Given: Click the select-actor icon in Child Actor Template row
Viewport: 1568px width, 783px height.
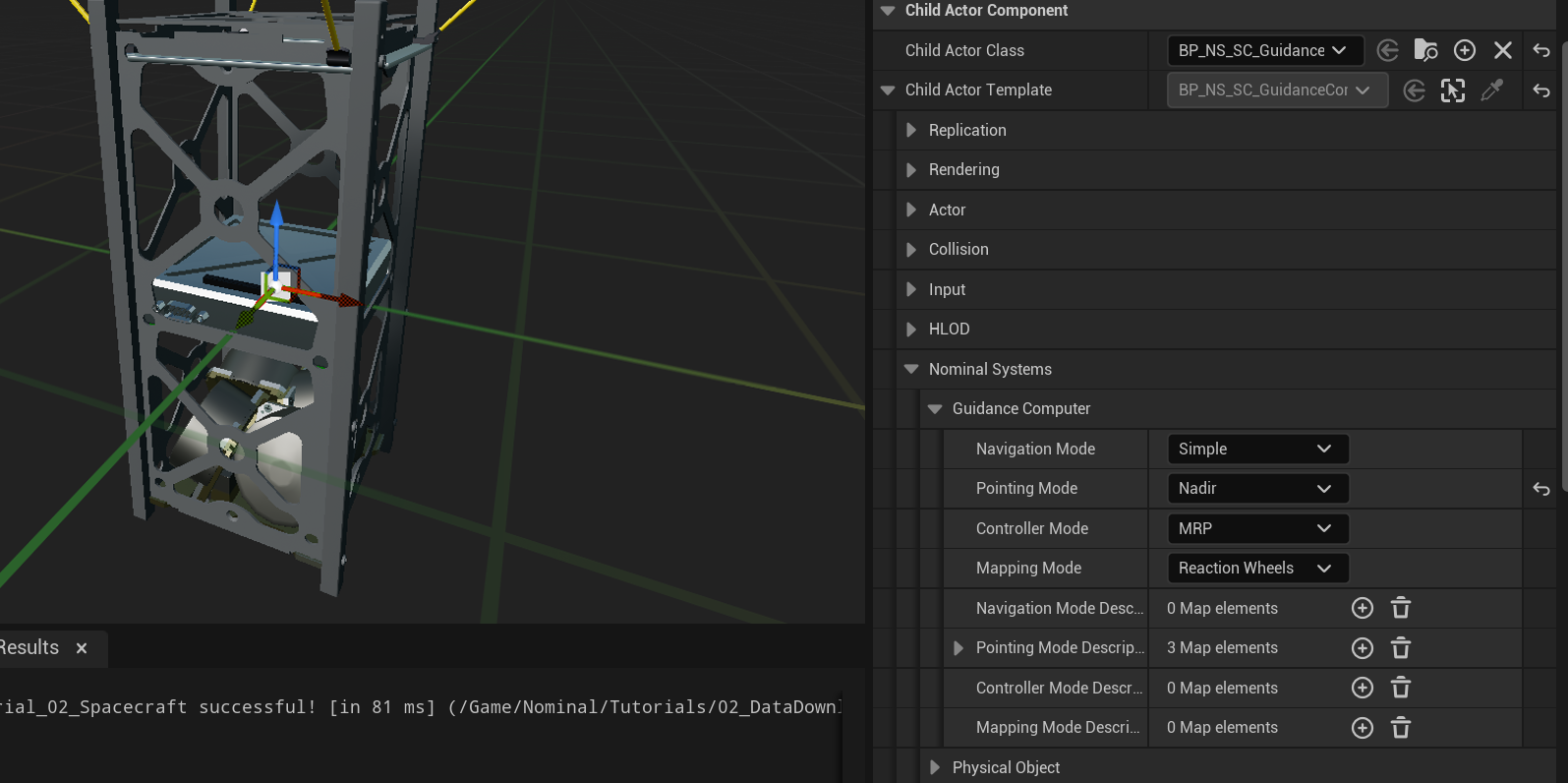Looking at the screenshot, I should (1452, 90).
